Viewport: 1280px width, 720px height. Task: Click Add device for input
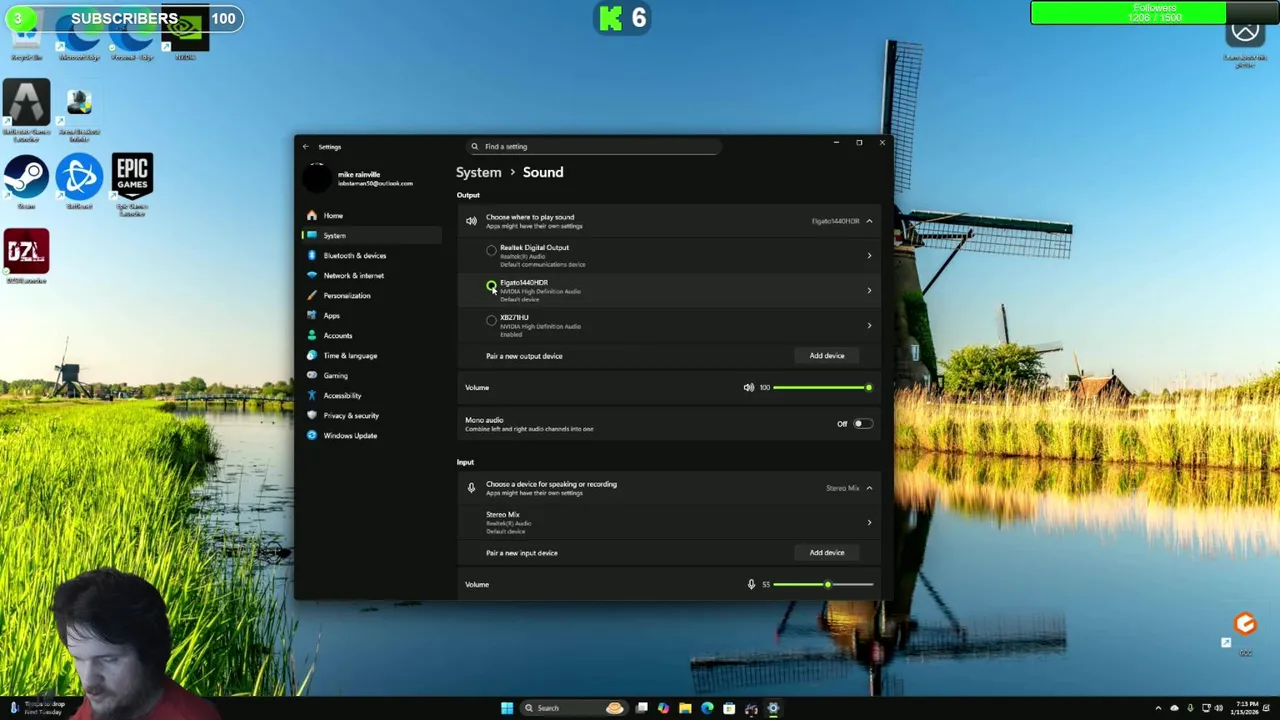(x=826, y=553)
